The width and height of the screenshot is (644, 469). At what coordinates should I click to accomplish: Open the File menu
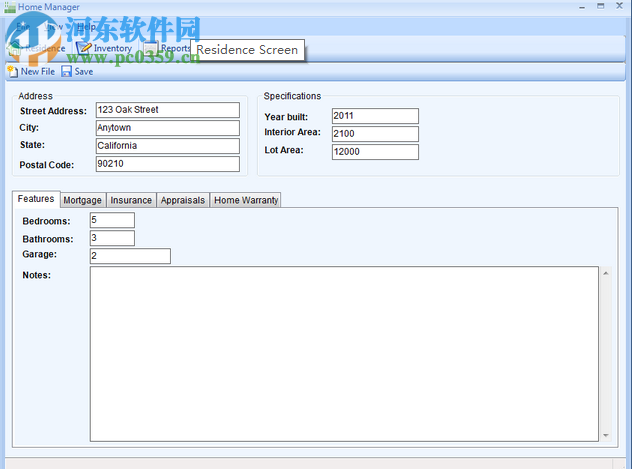(x=23, y=27)
